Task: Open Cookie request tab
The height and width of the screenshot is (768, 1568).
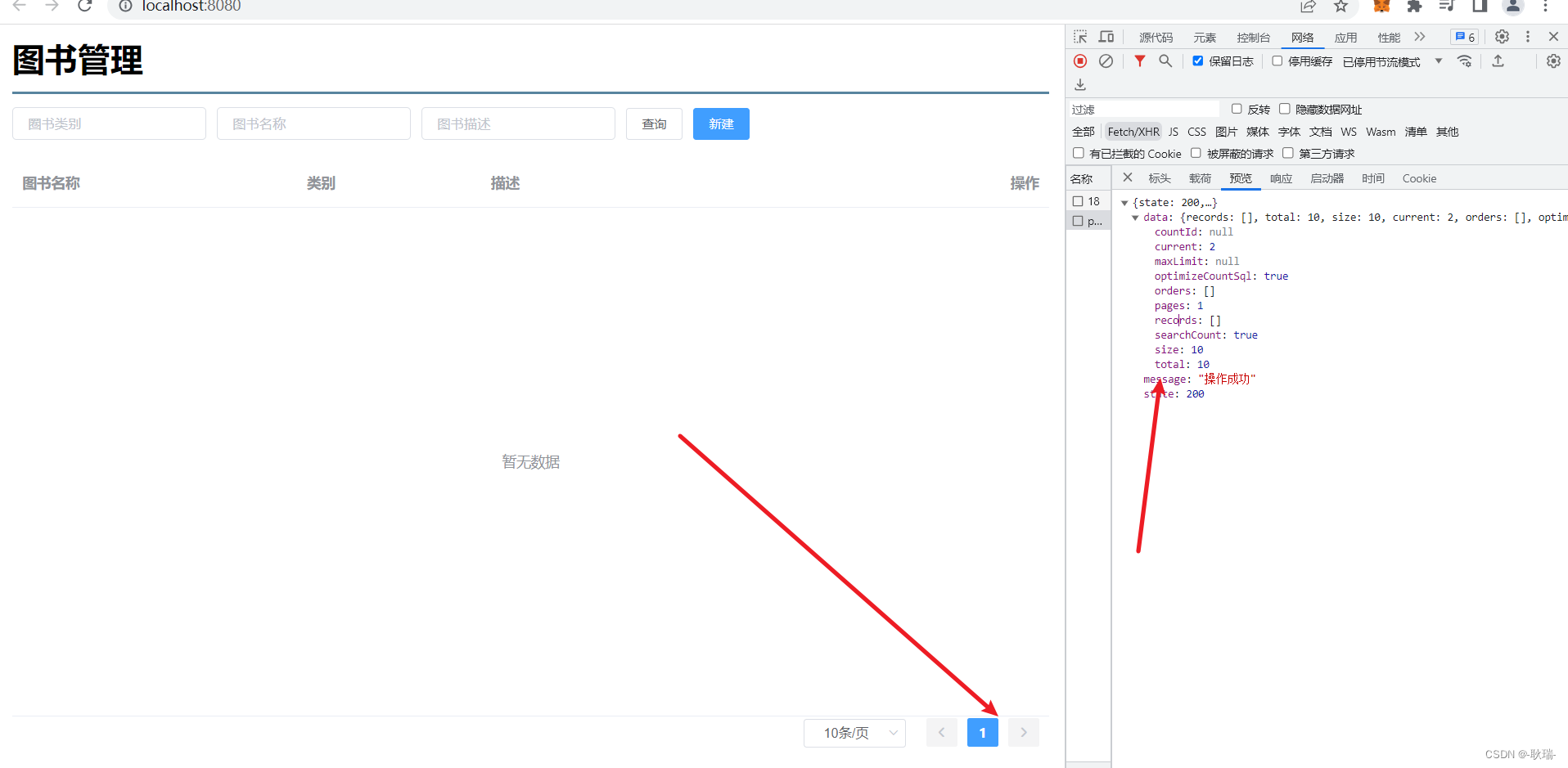Action: tap(1419, 178)
